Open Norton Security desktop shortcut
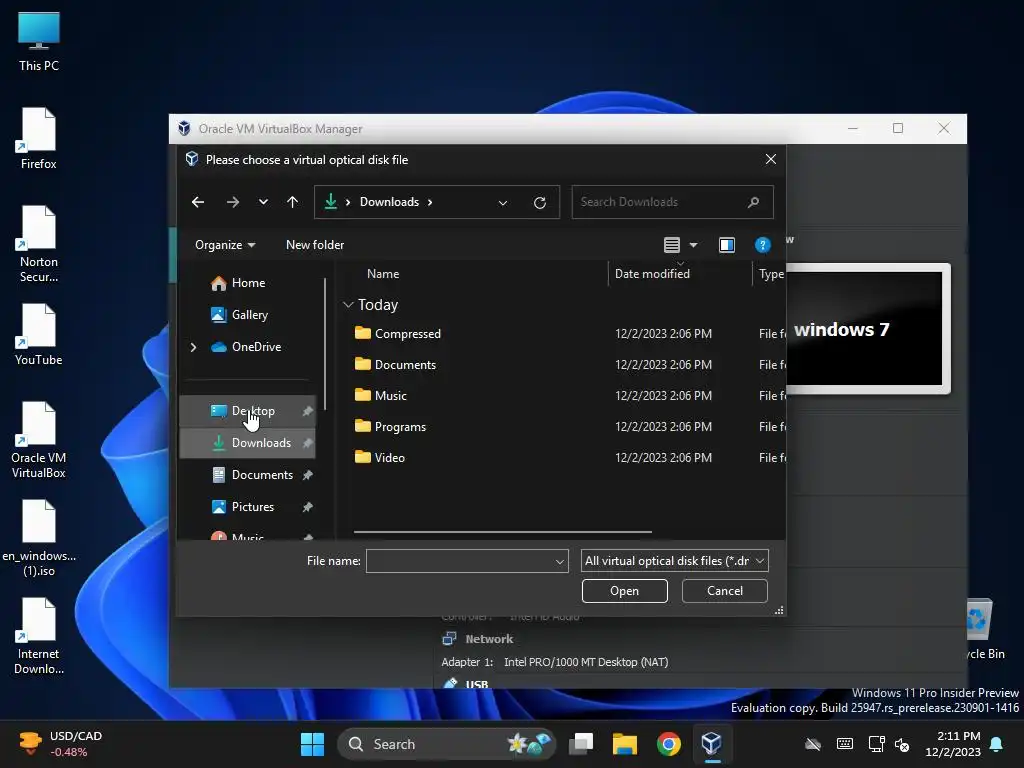Image resolution: width=1024 pixels, height=768 pixels. [39, 244]
